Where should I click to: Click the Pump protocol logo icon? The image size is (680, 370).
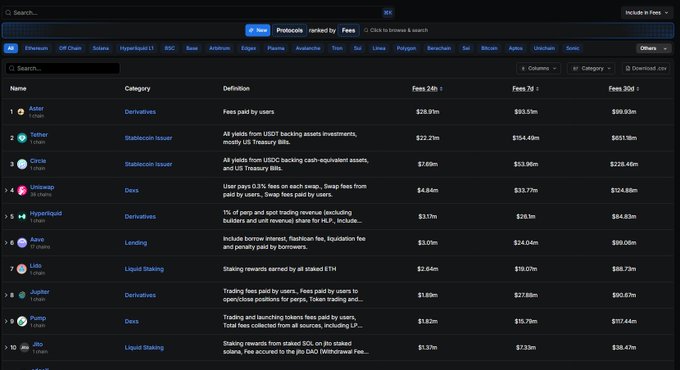tap(22, 321)
